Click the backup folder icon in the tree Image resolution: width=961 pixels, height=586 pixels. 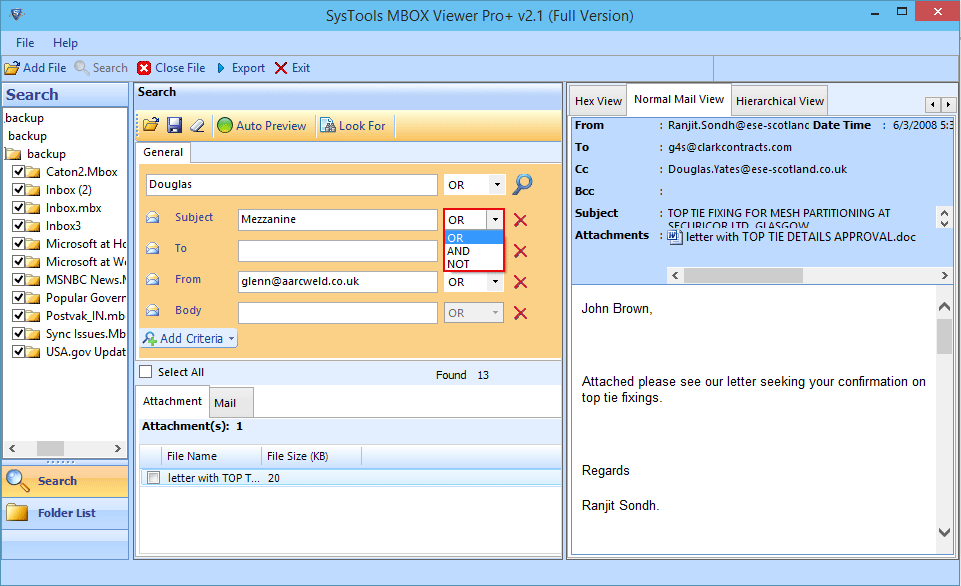point(13,154)
